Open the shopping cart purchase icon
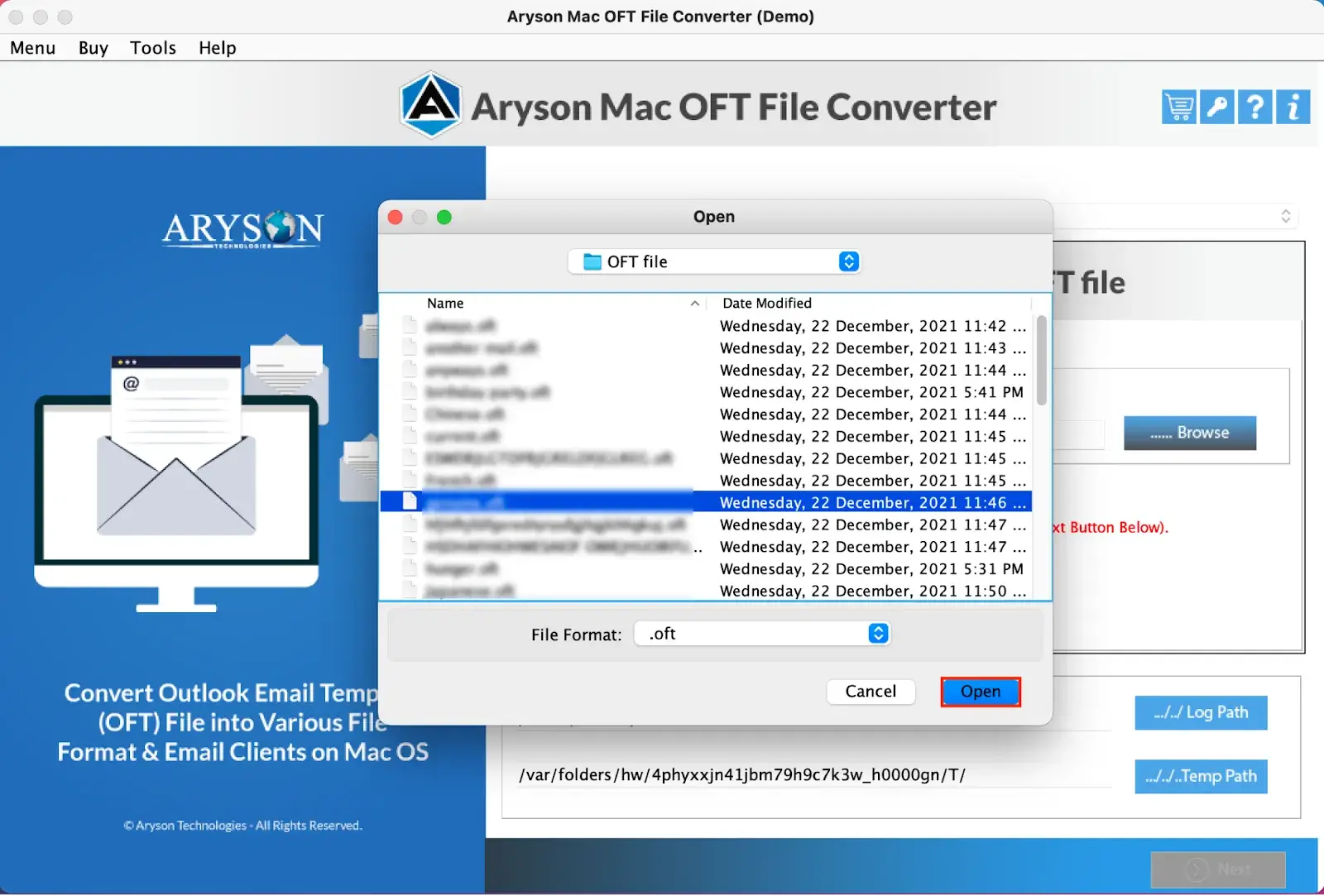The width and height of the screenshot is (1324, 896). coord(1178,107)
